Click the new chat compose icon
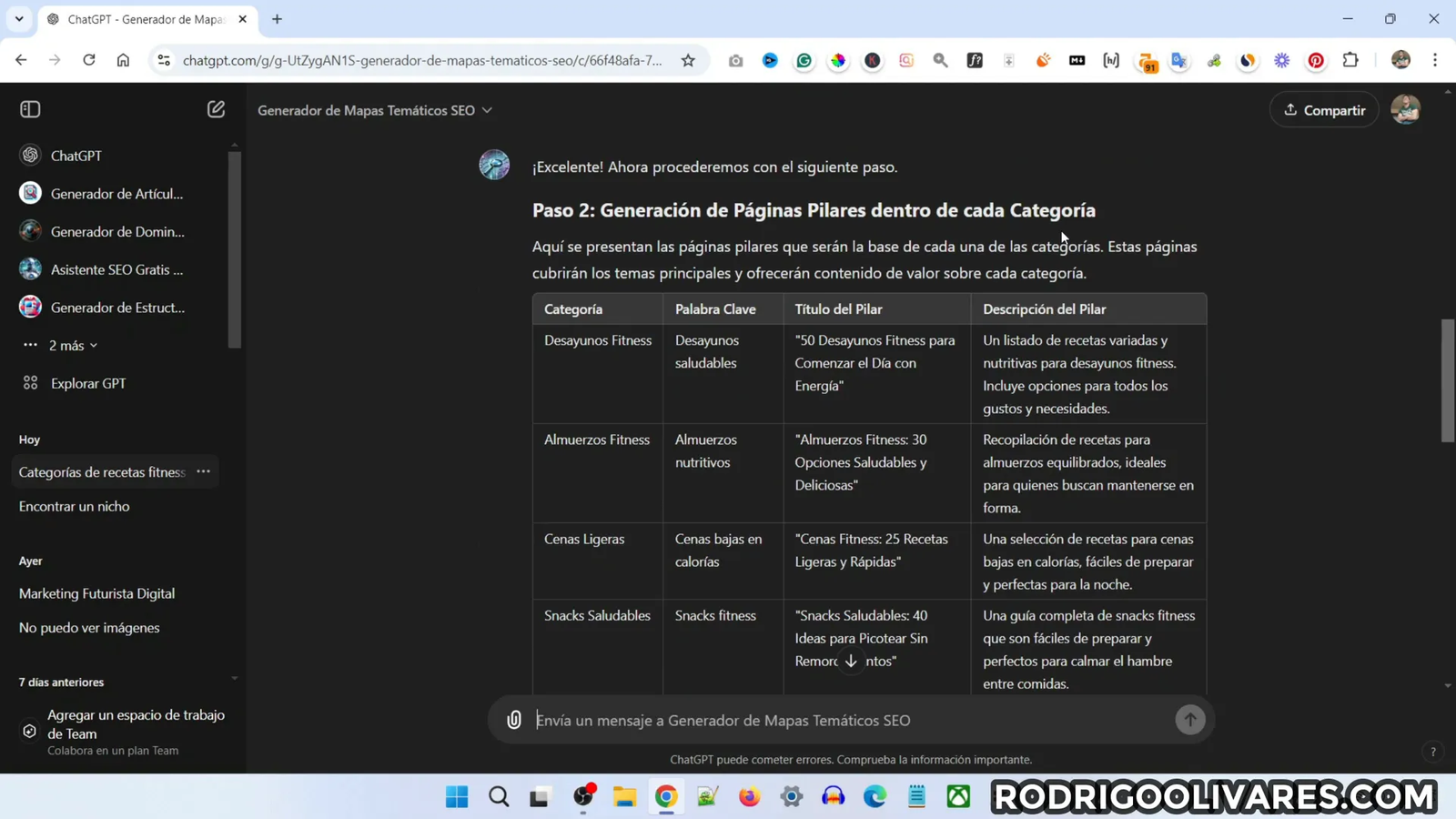The image size is (1456, 819). [x=216, y=109]
